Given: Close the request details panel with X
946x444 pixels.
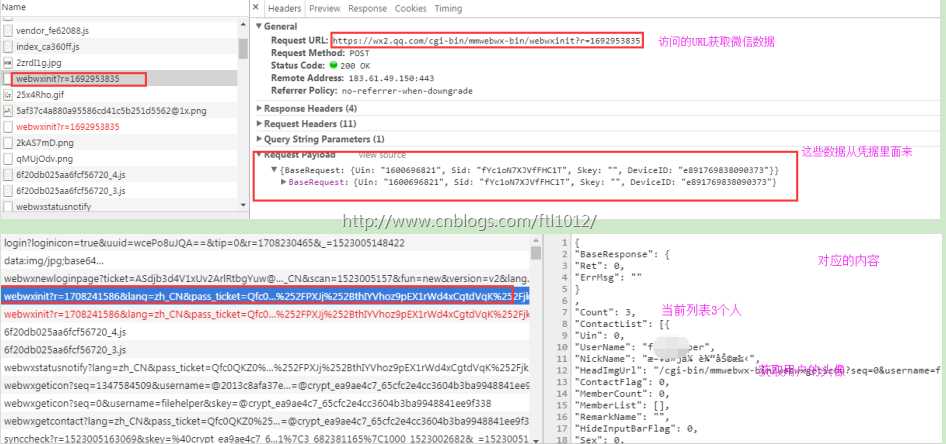Looking at the screenshot, I should 255,8.
